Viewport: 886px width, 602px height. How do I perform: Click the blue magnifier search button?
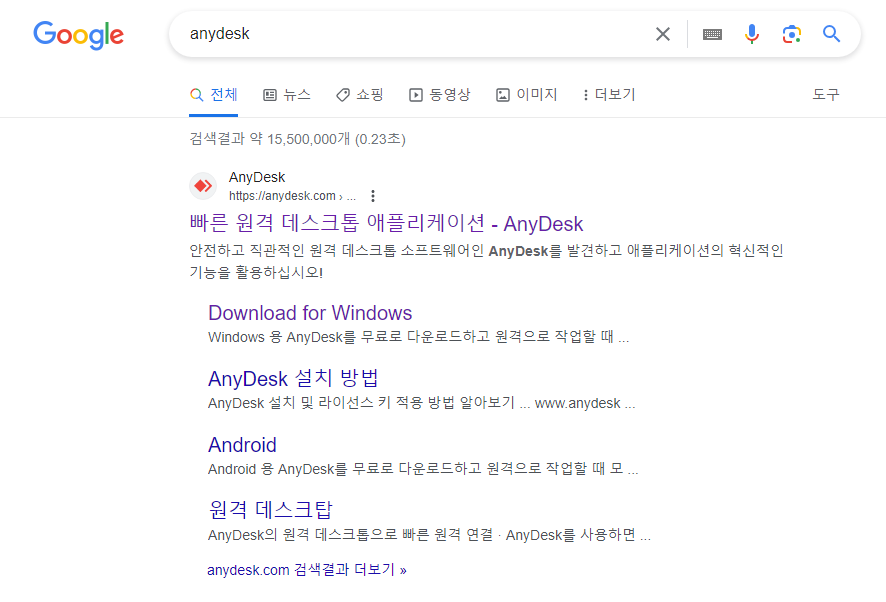click(831, 34)
